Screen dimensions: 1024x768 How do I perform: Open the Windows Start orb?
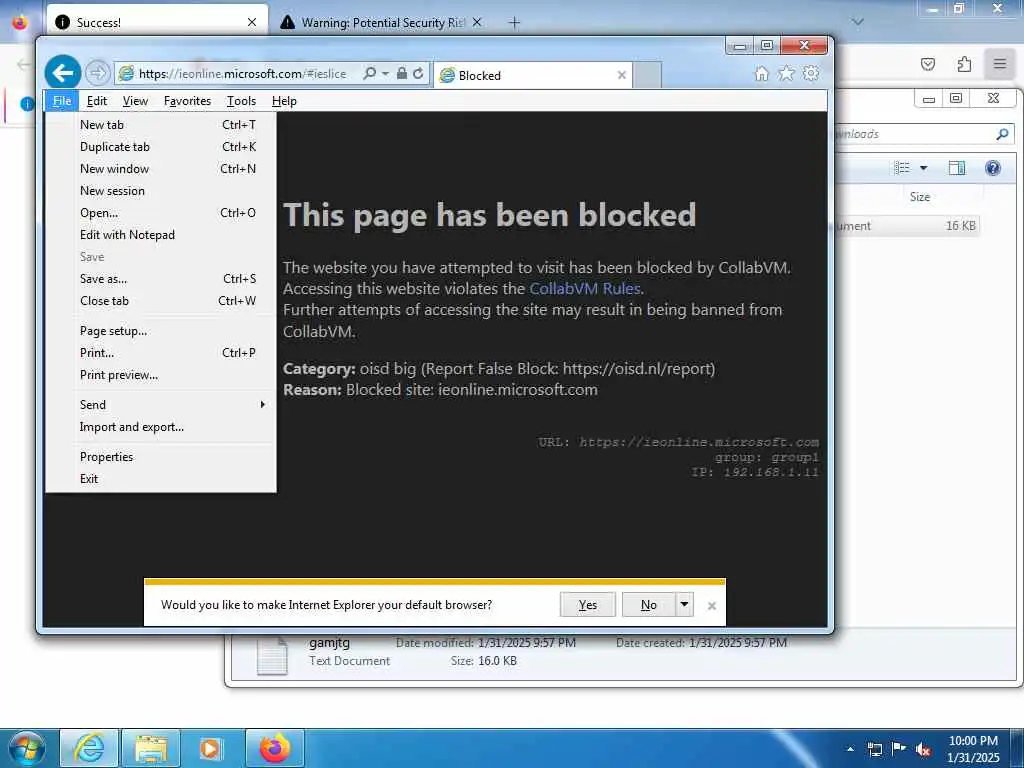click(27, 748)
